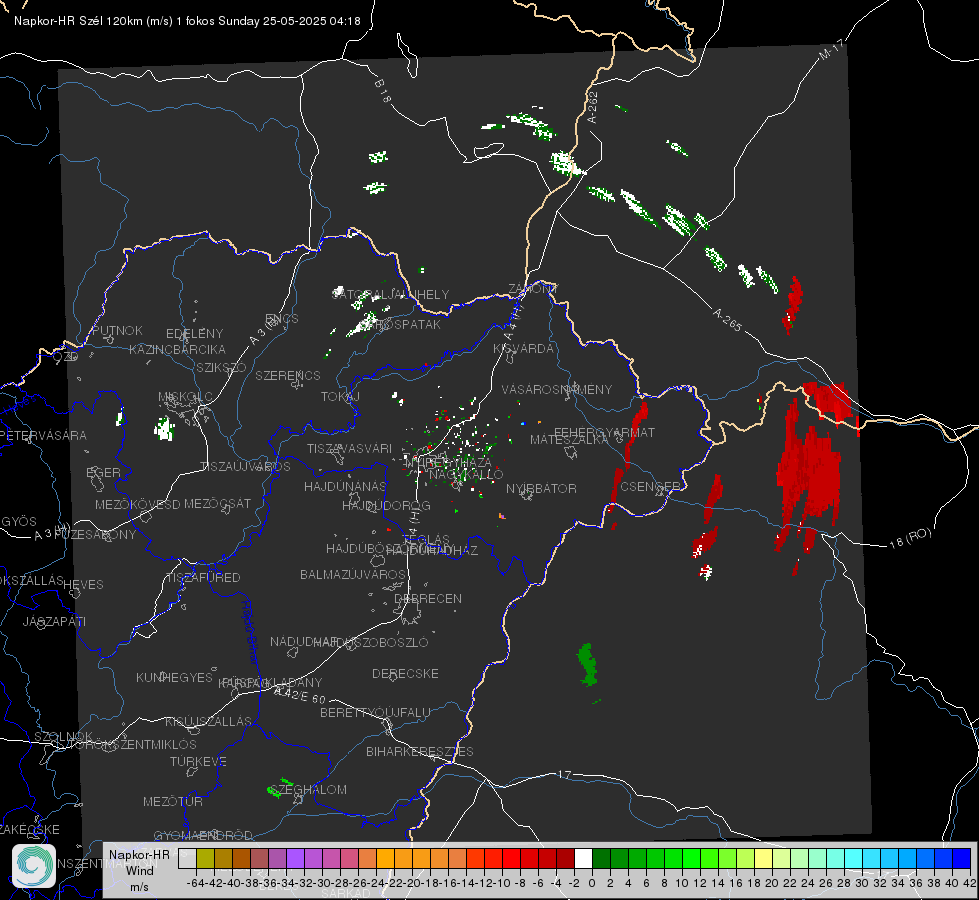Click the BERETTYÓÚJFALU label
This screenshot has width=979, height=900.
coord(375,712)
